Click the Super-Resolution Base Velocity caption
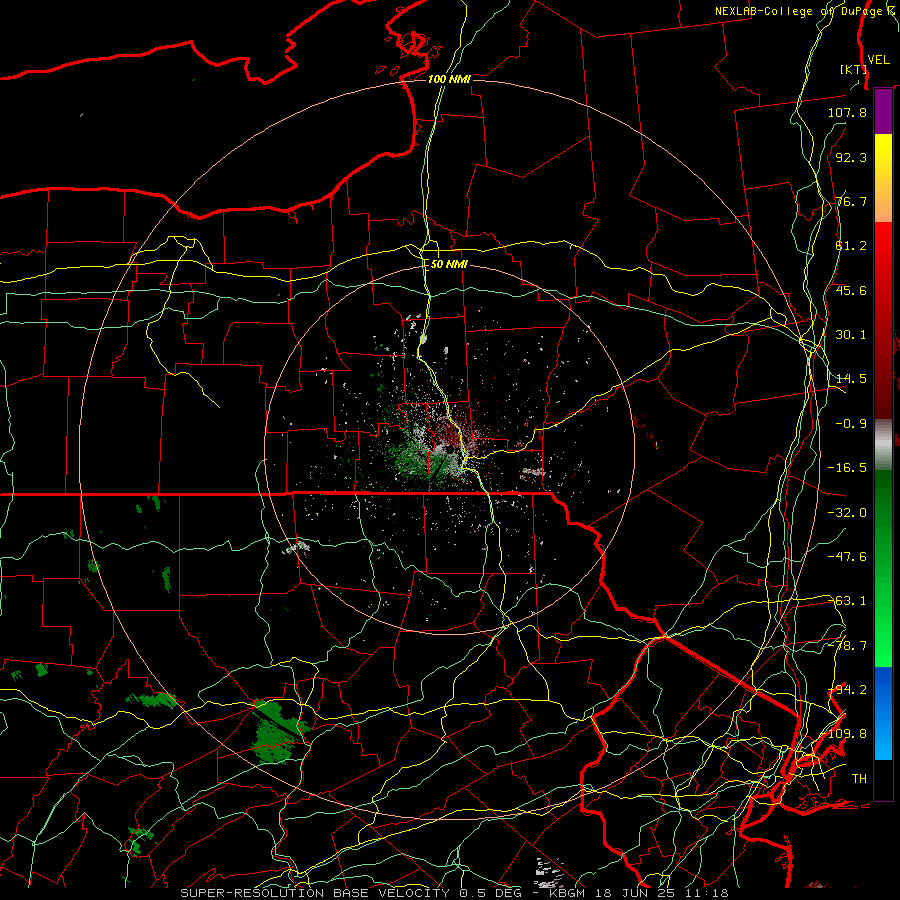This screenshot has width=900, height=900. point(454,893)
